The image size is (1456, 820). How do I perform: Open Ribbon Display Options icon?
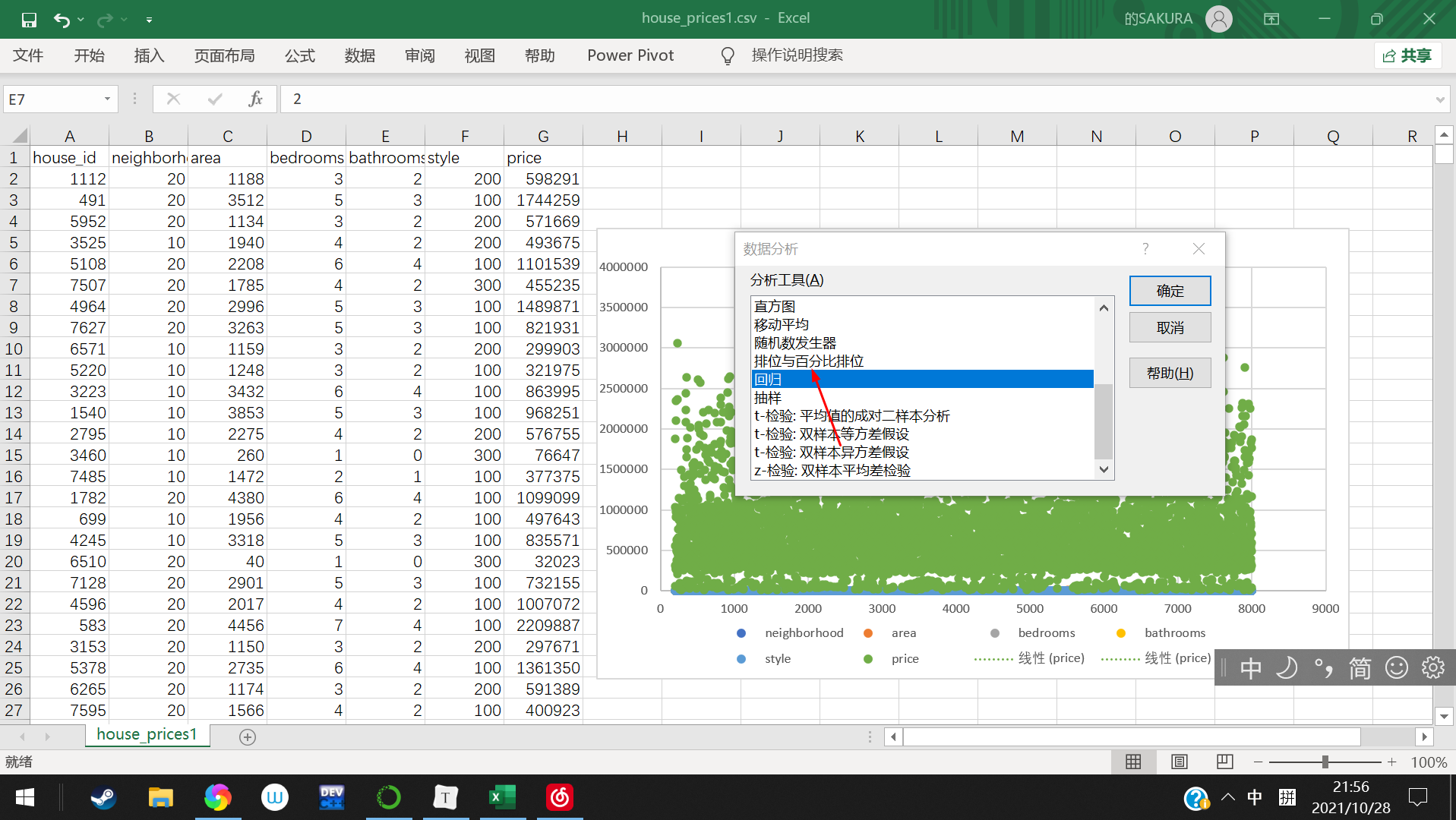click(x=1271, y=19)
